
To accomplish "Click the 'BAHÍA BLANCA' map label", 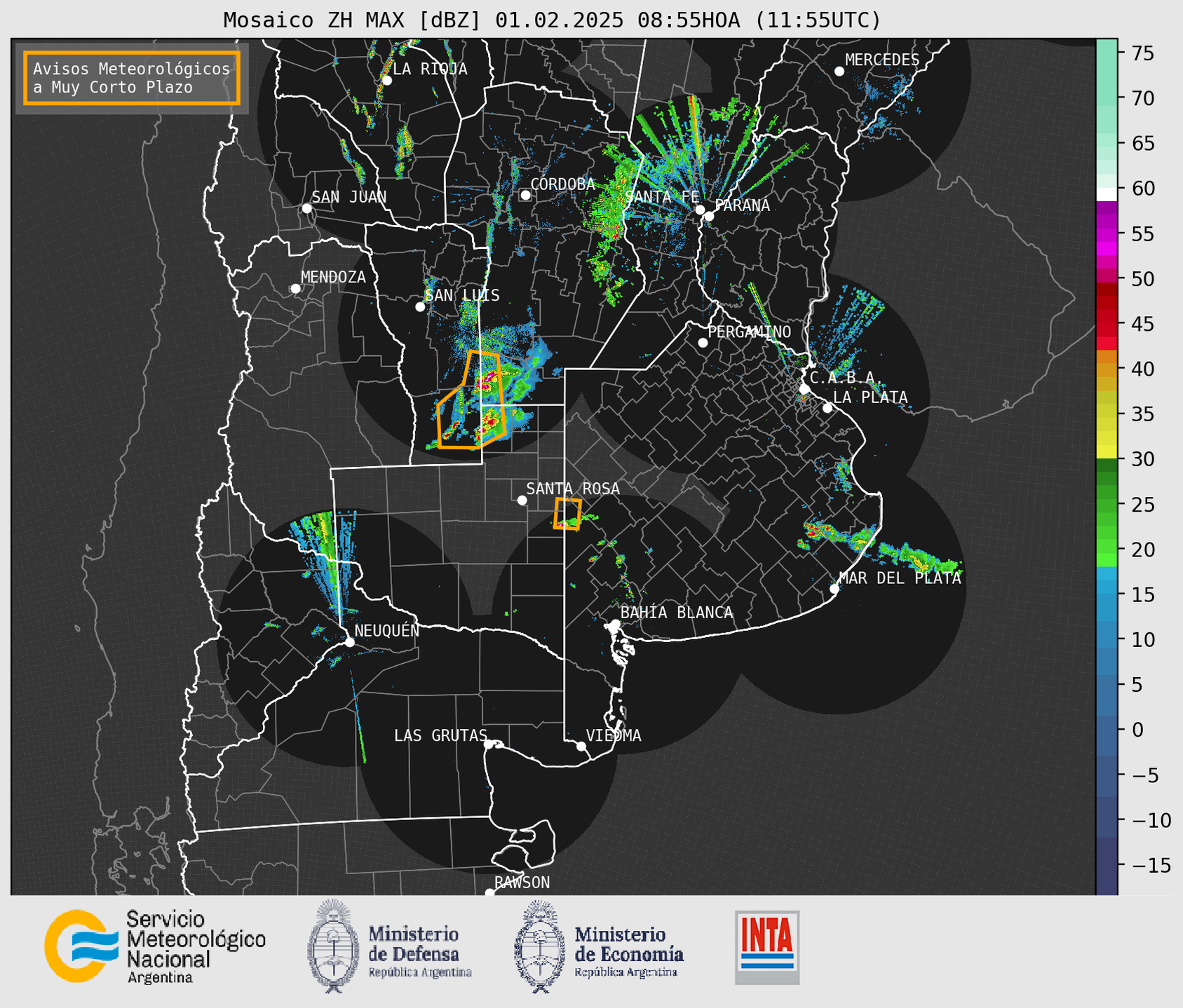I will [x=677, y=613].
